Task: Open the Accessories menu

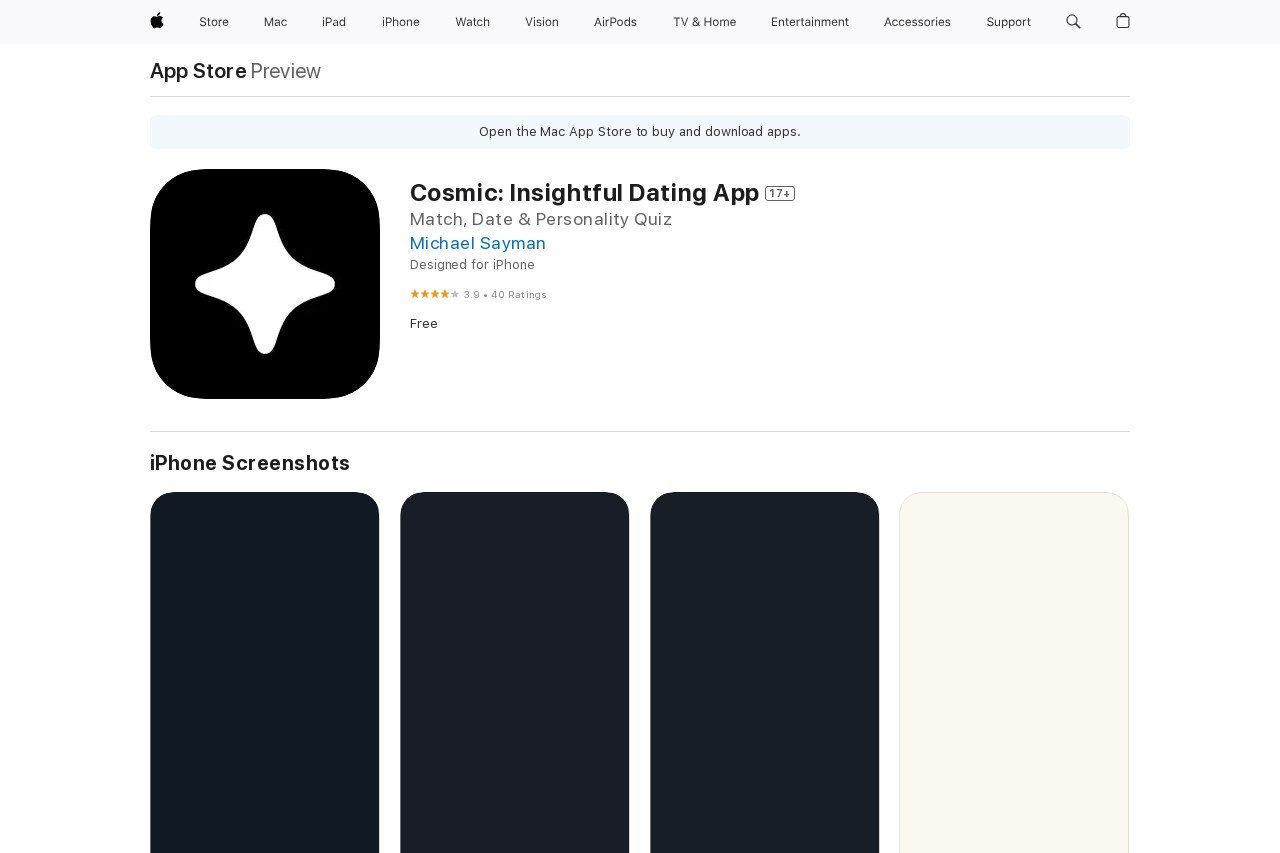Action: tap(917, 22)
